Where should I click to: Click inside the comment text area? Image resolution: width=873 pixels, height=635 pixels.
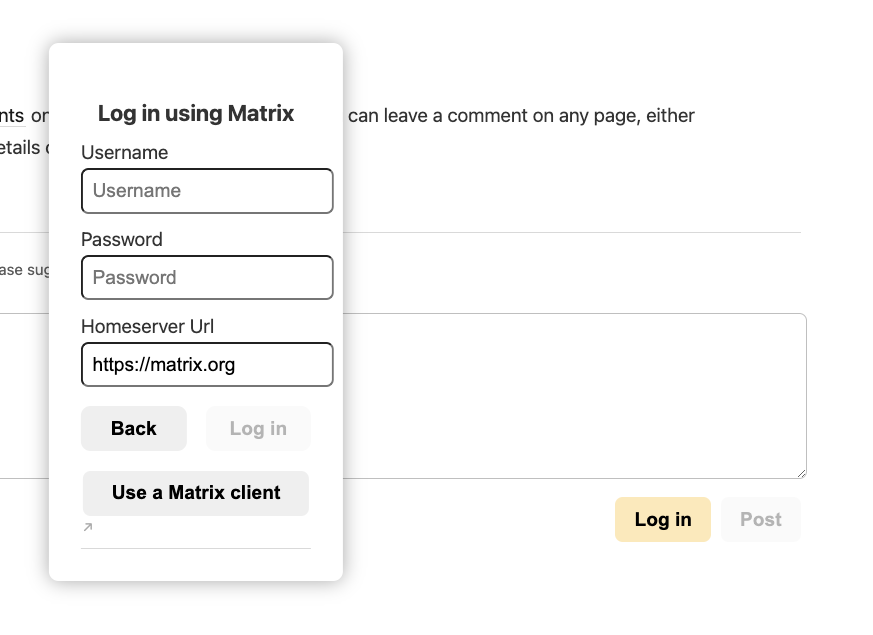click(573, 396)
